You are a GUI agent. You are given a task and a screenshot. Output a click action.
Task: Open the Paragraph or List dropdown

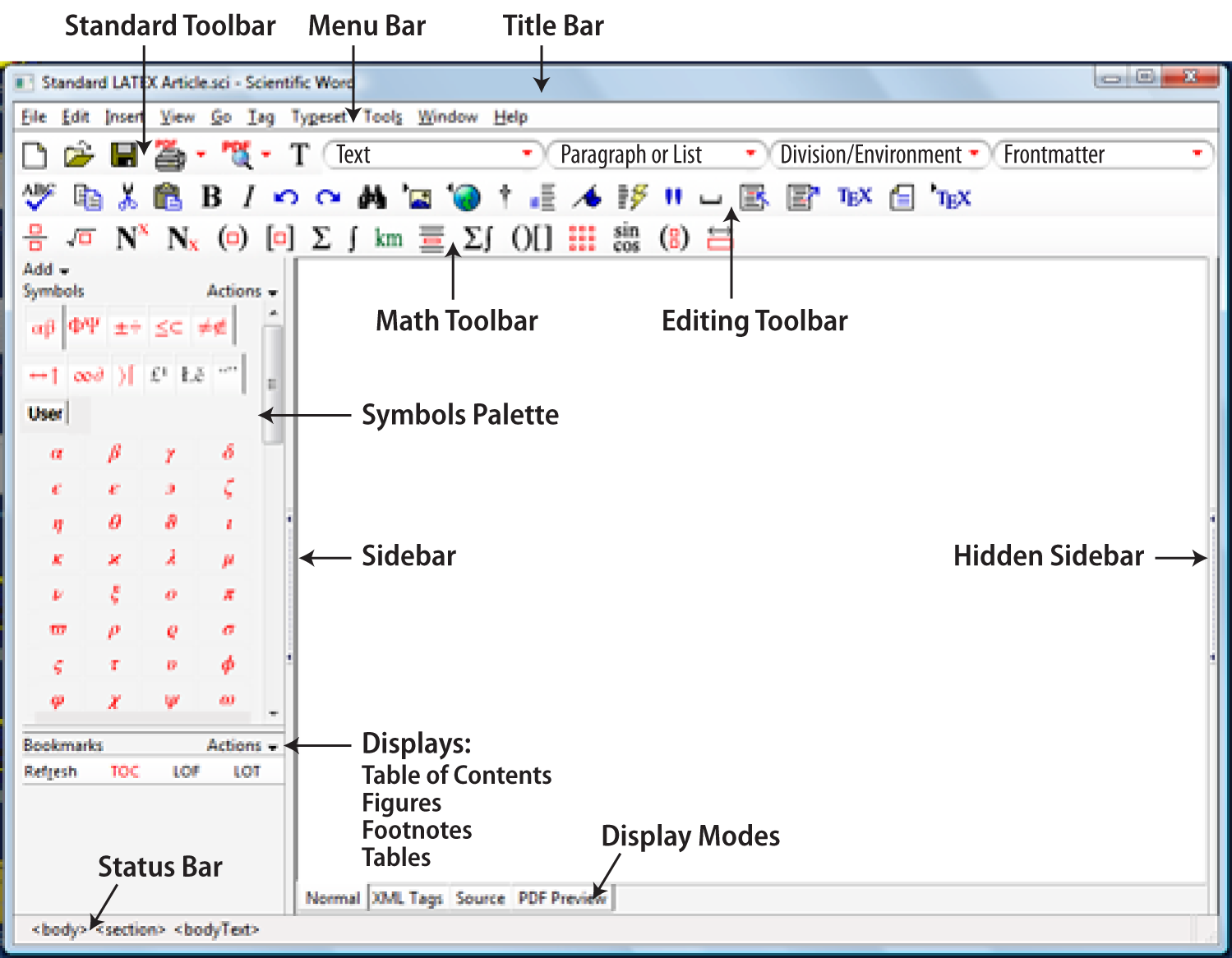click(x=658, y=154)
